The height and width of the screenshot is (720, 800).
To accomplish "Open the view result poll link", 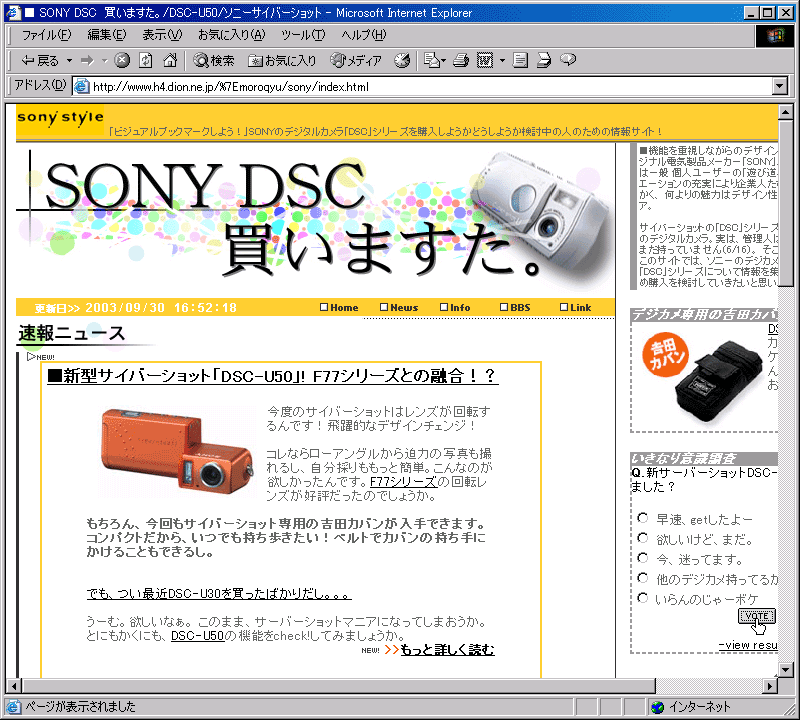I will 748,645.
